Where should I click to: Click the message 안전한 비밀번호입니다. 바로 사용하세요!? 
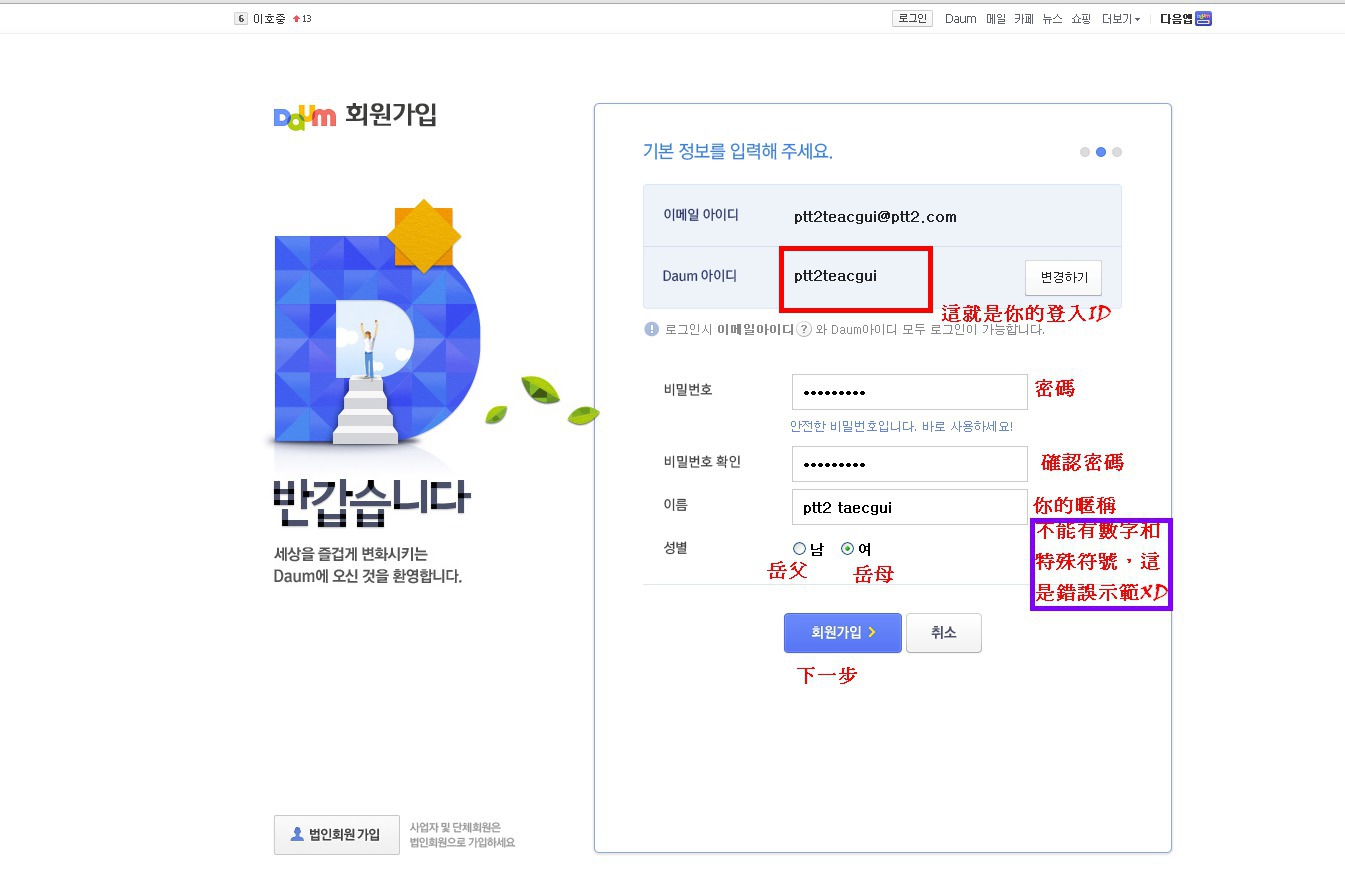(901, 426)
